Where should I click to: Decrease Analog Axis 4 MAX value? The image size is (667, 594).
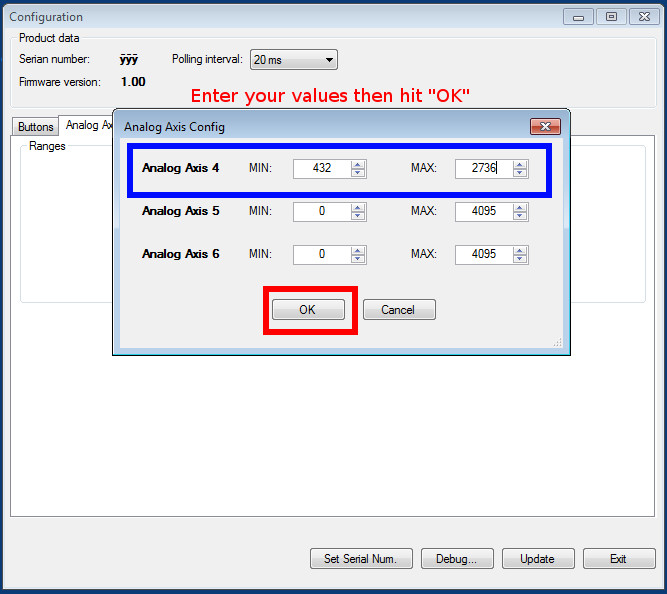point(519,173)
